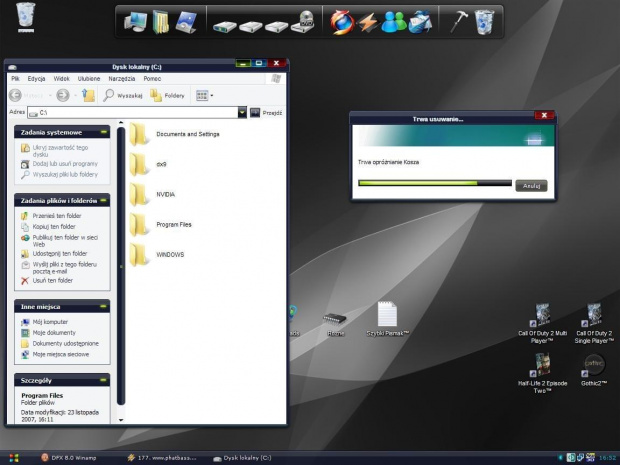Toggle the Foldery pane button
620x465 pixels.
(x=167, y=95)
